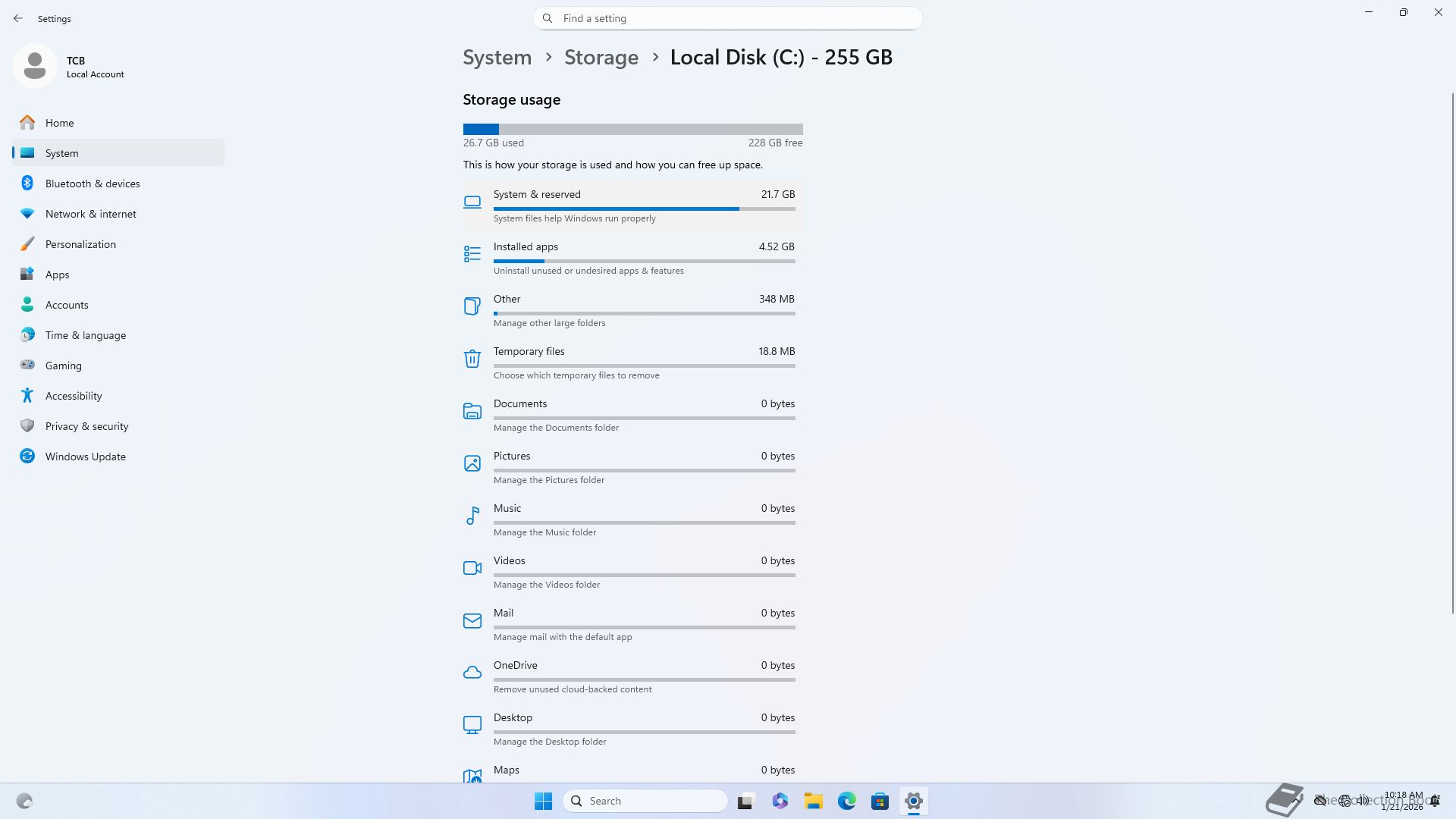This screenshot has height=819, width=1456.
Task: Click the Pictures category icon
Action: pyautogui.click(x=472, y=463)
